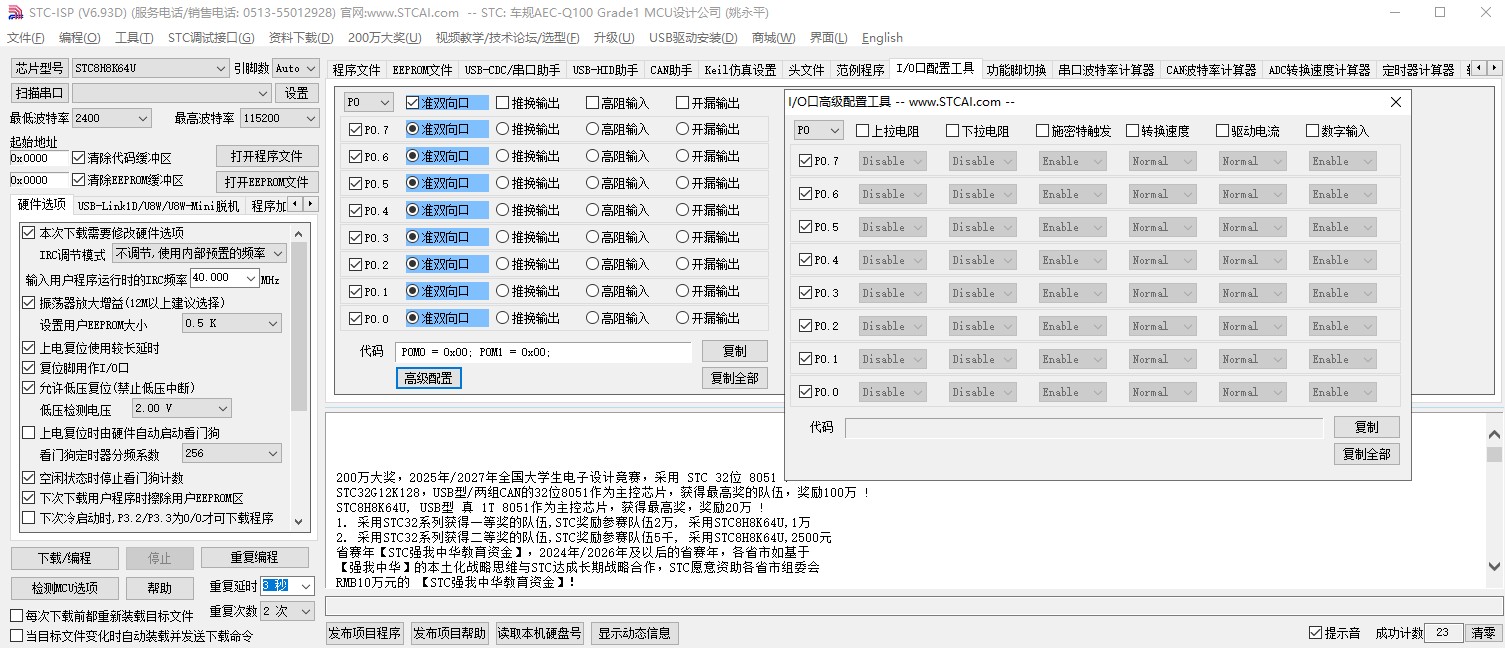Viewport: 1505px width, 648px height.
Task: Switch to the Keil仿真设置 tab
Action: (740, 70)
